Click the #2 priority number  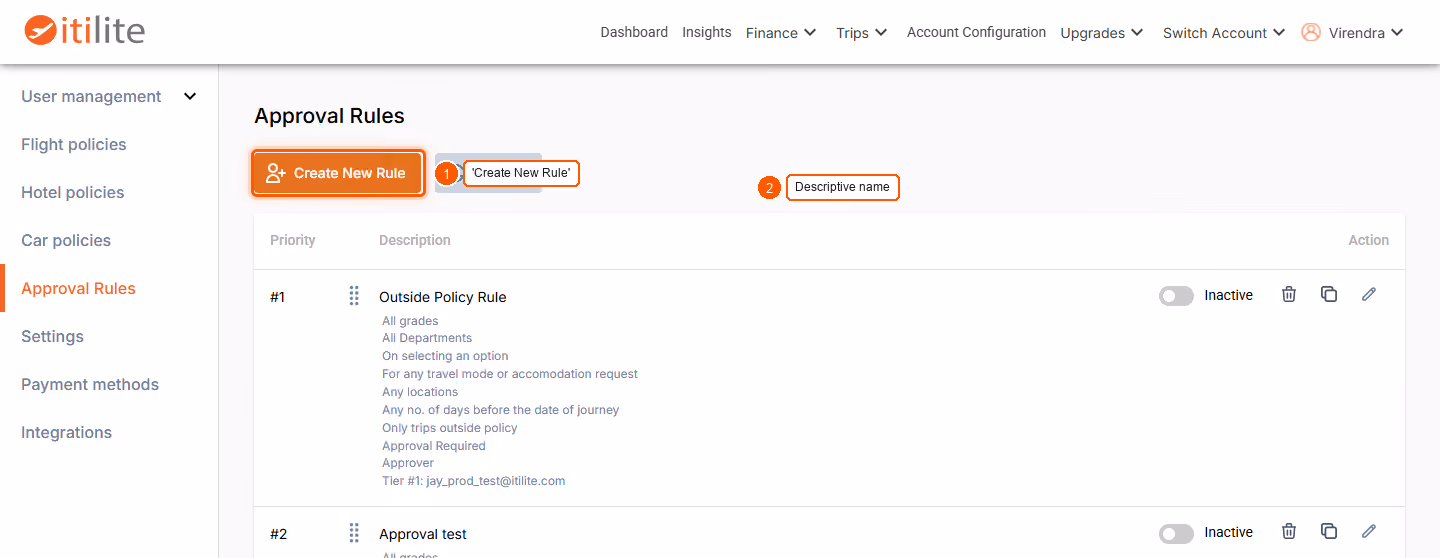tap(279, 534)
